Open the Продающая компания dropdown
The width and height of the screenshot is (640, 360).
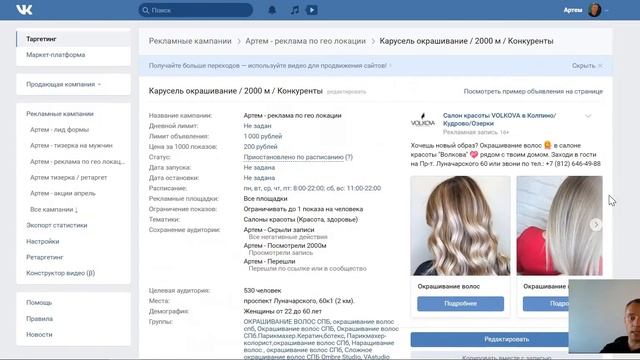(63, 84)
